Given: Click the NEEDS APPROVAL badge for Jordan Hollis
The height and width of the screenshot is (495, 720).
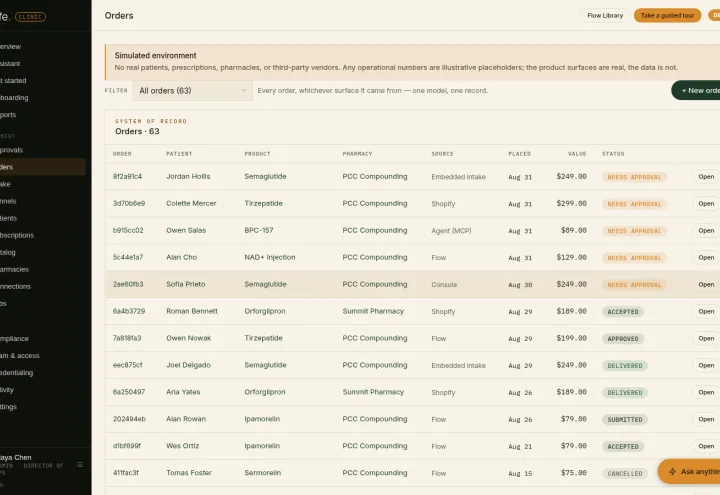Looking at the screenshot, I should pos(634,177).
